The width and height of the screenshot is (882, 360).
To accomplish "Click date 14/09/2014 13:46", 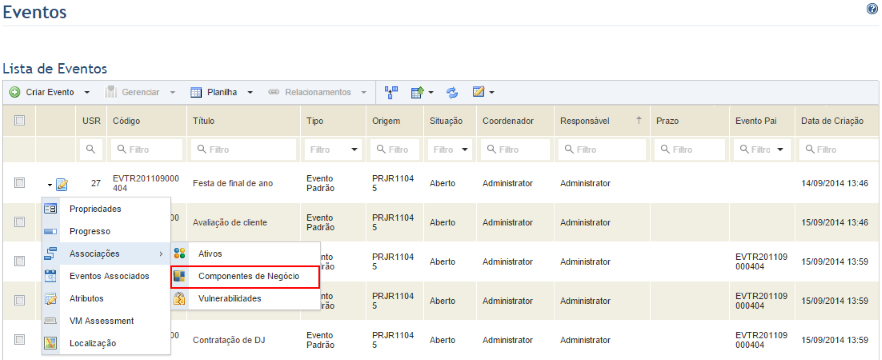I will coord(835,183).
